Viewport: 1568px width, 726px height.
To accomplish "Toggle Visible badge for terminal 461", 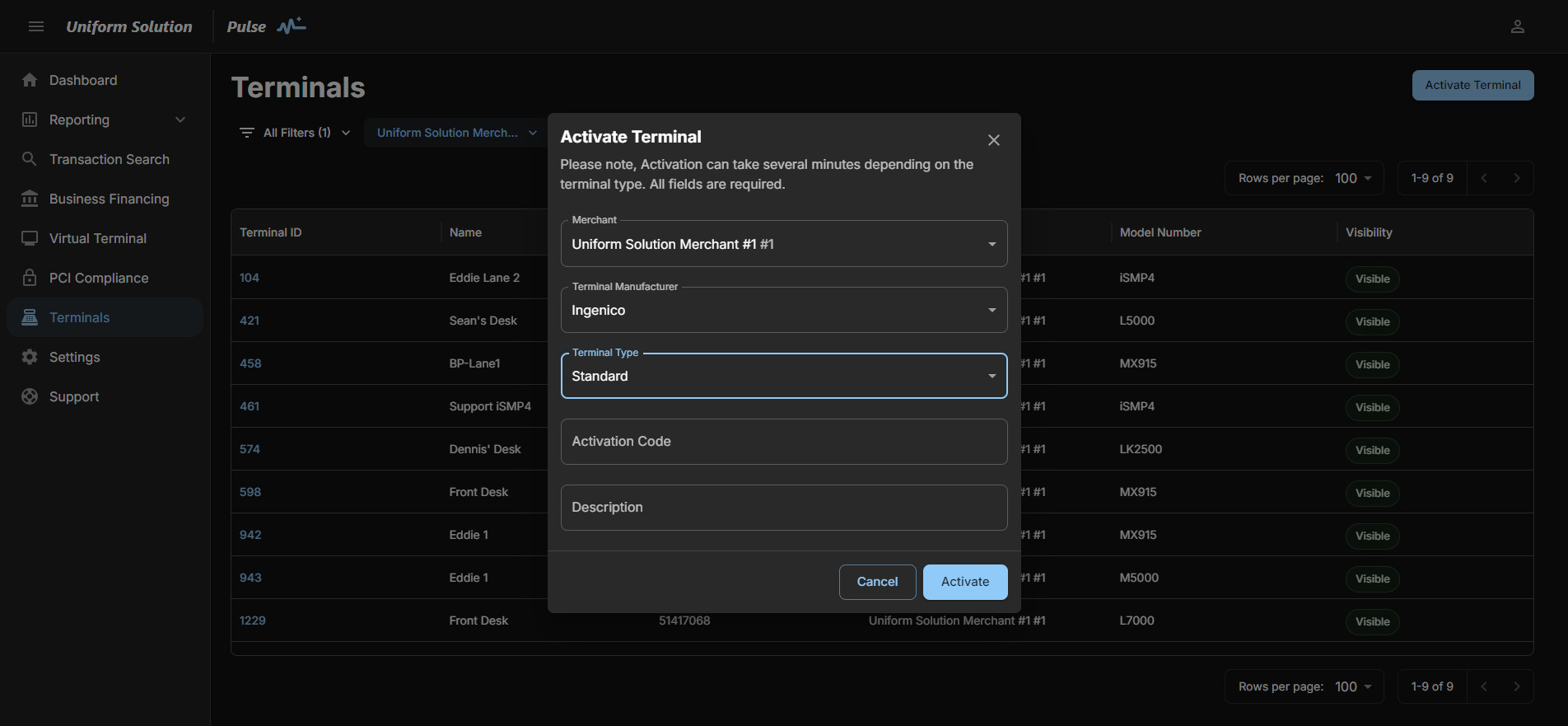I will click(1373, 407).
